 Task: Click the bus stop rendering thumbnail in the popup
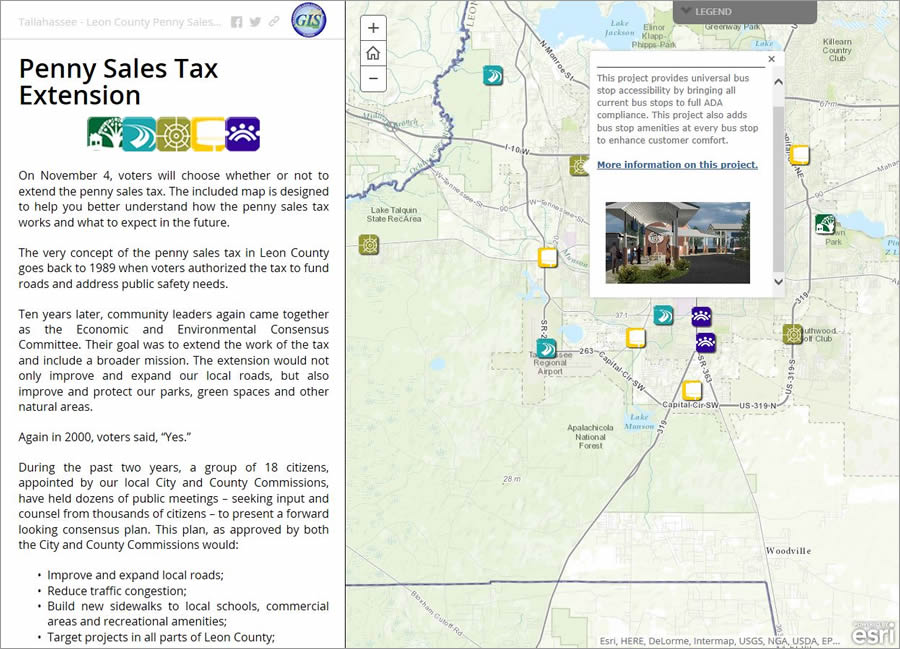[x=678, y=242]
